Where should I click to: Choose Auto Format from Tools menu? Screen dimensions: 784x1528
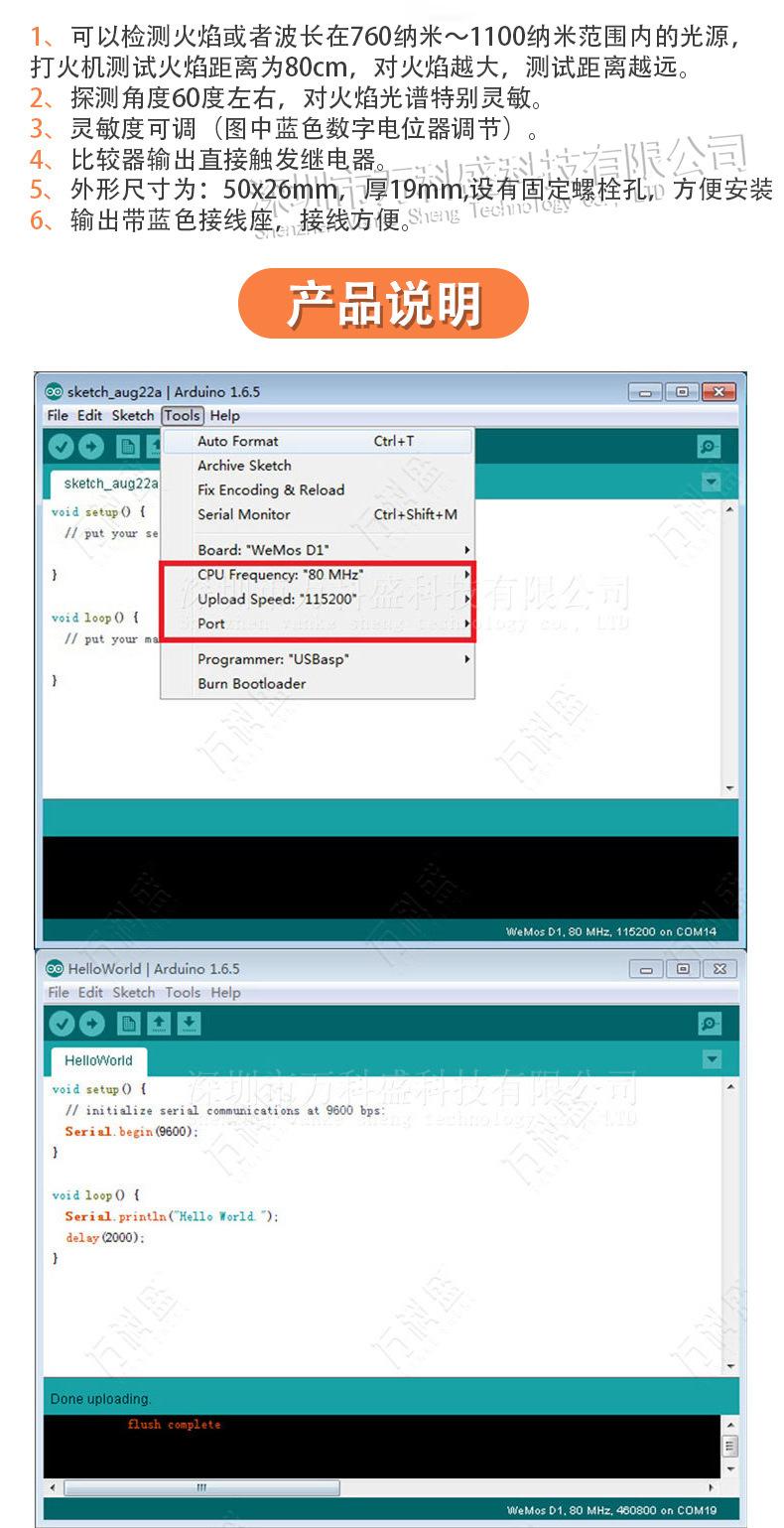tap(318, 441)
